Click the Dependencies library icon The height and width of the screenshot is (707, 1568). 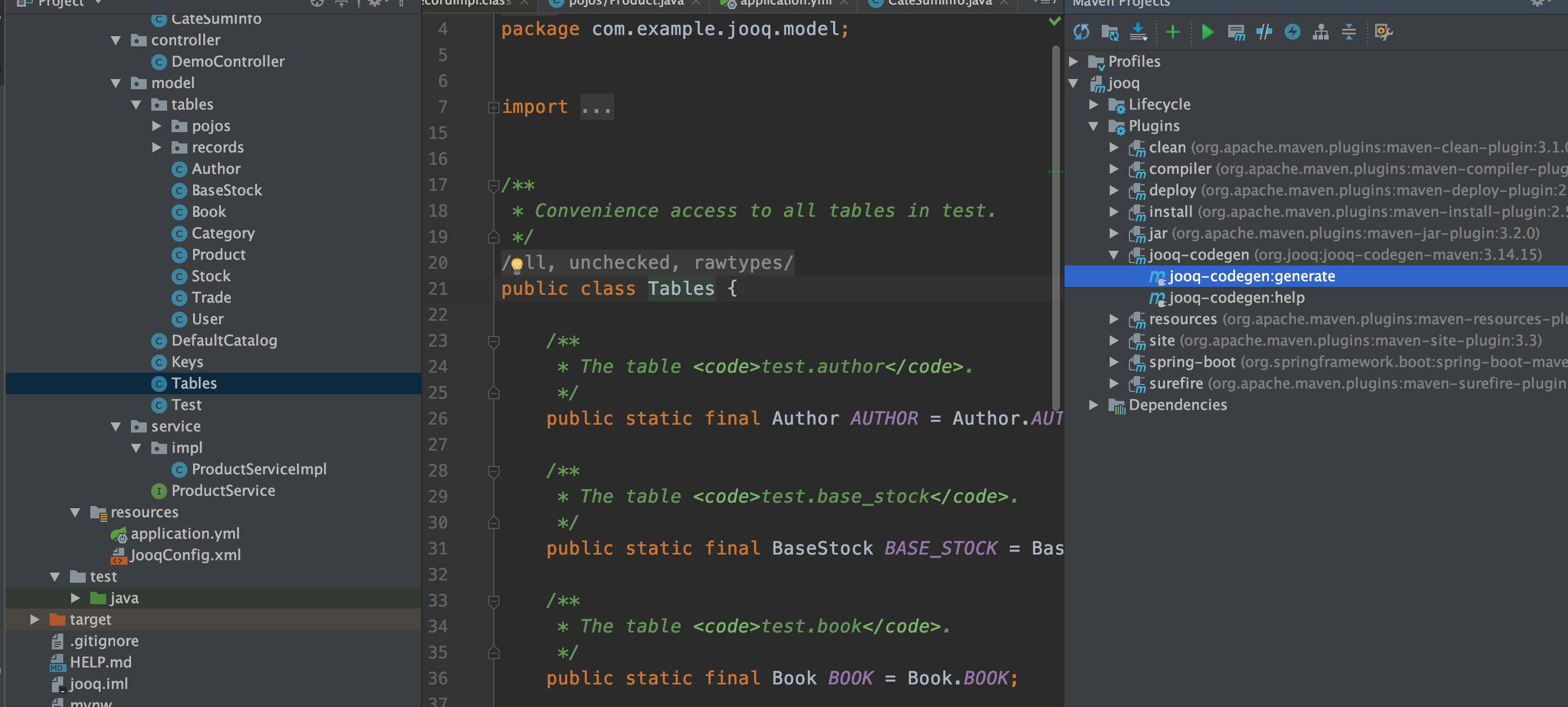[1116, 405]
